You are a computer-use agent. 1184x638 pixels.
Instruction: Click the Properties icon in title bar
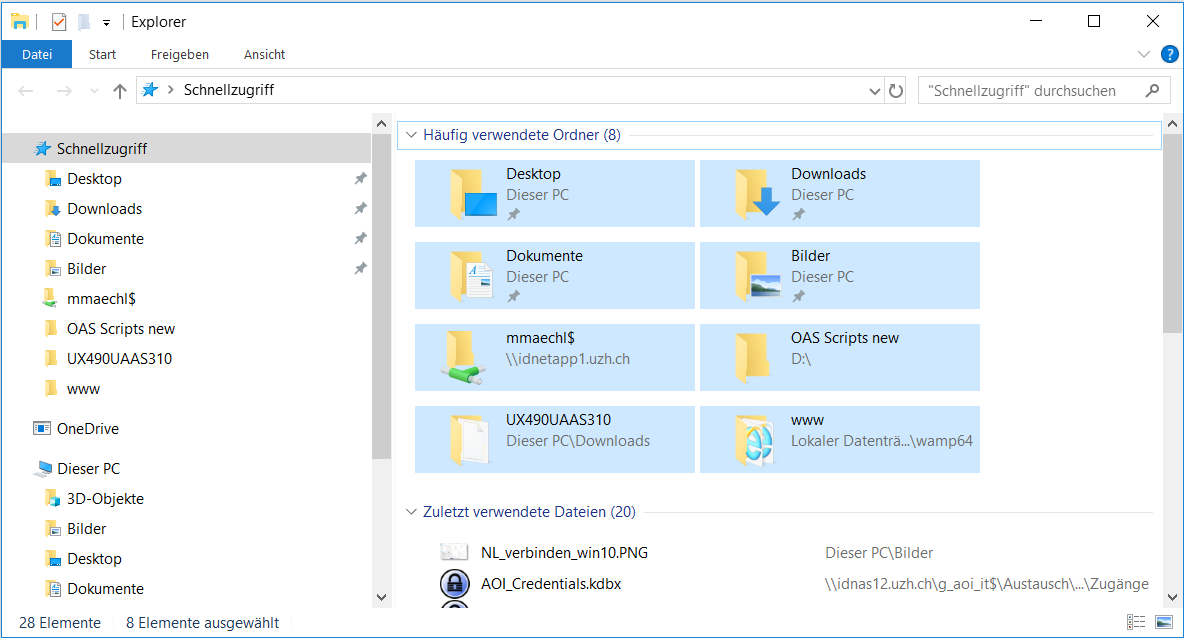(x=59, y=22)
